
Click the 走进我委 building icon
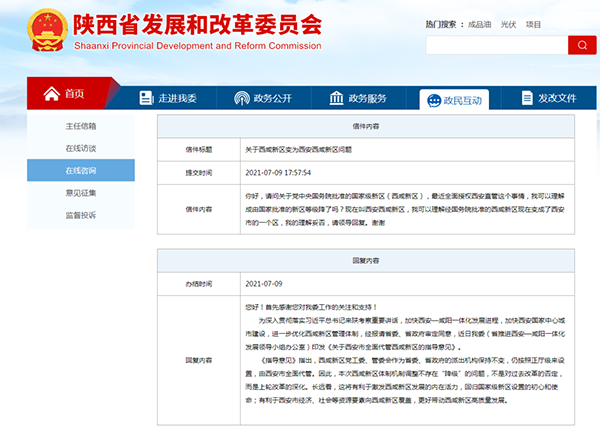pyautogui.click(x=147, y=98)
